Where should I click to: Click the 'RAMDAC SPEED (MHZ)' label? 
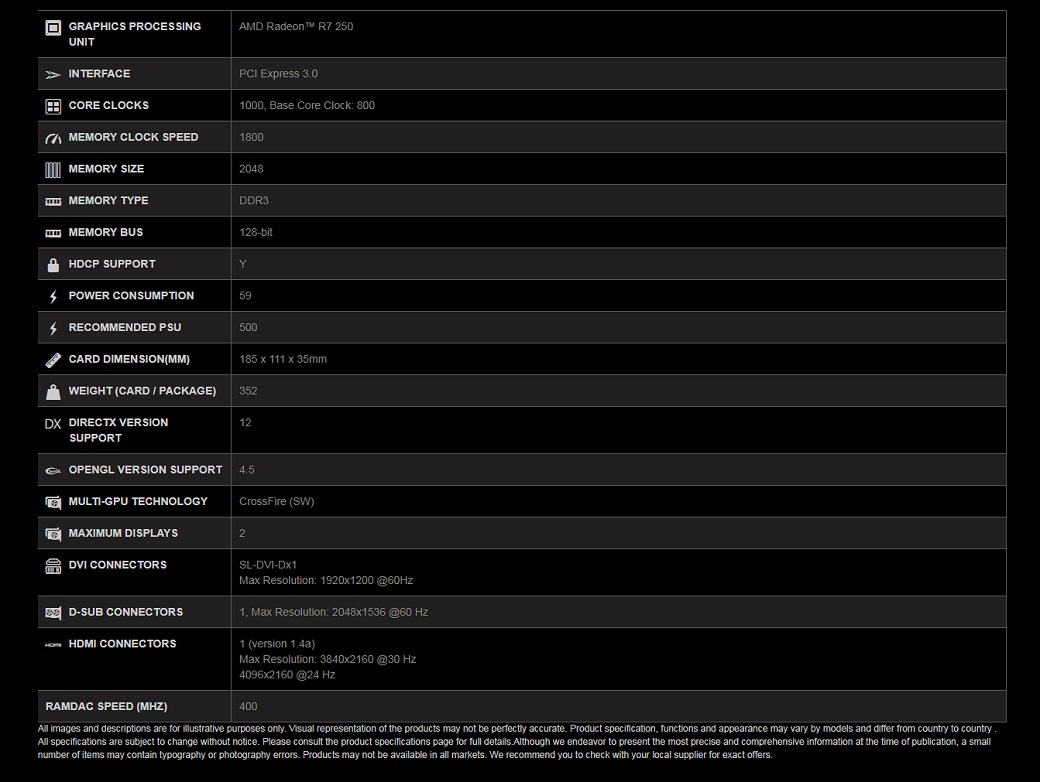coord(106,707)
